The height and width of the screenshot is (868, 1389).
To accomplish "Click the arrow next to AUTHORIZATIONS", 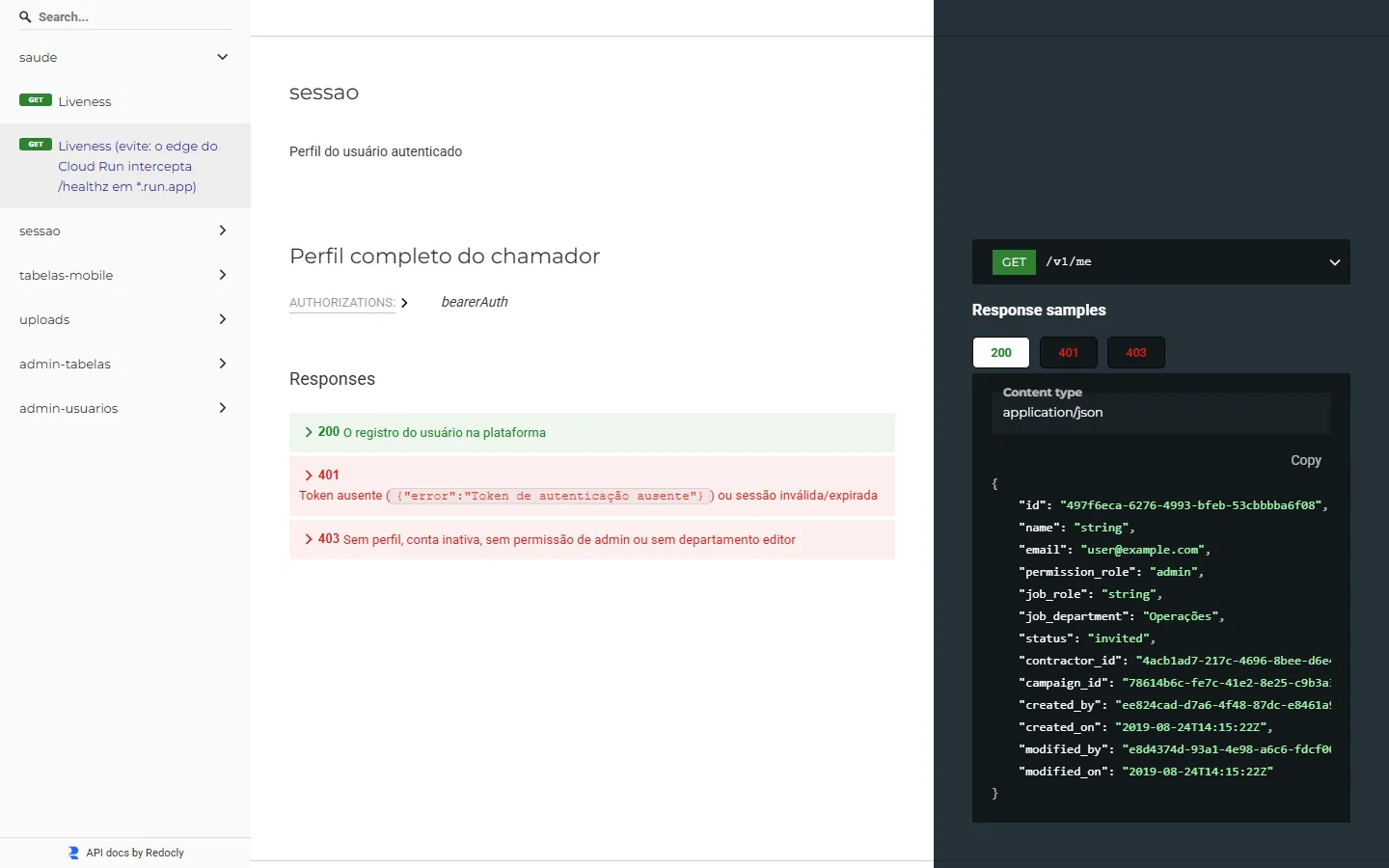I will pyautogui.click(x=404, y=303).
